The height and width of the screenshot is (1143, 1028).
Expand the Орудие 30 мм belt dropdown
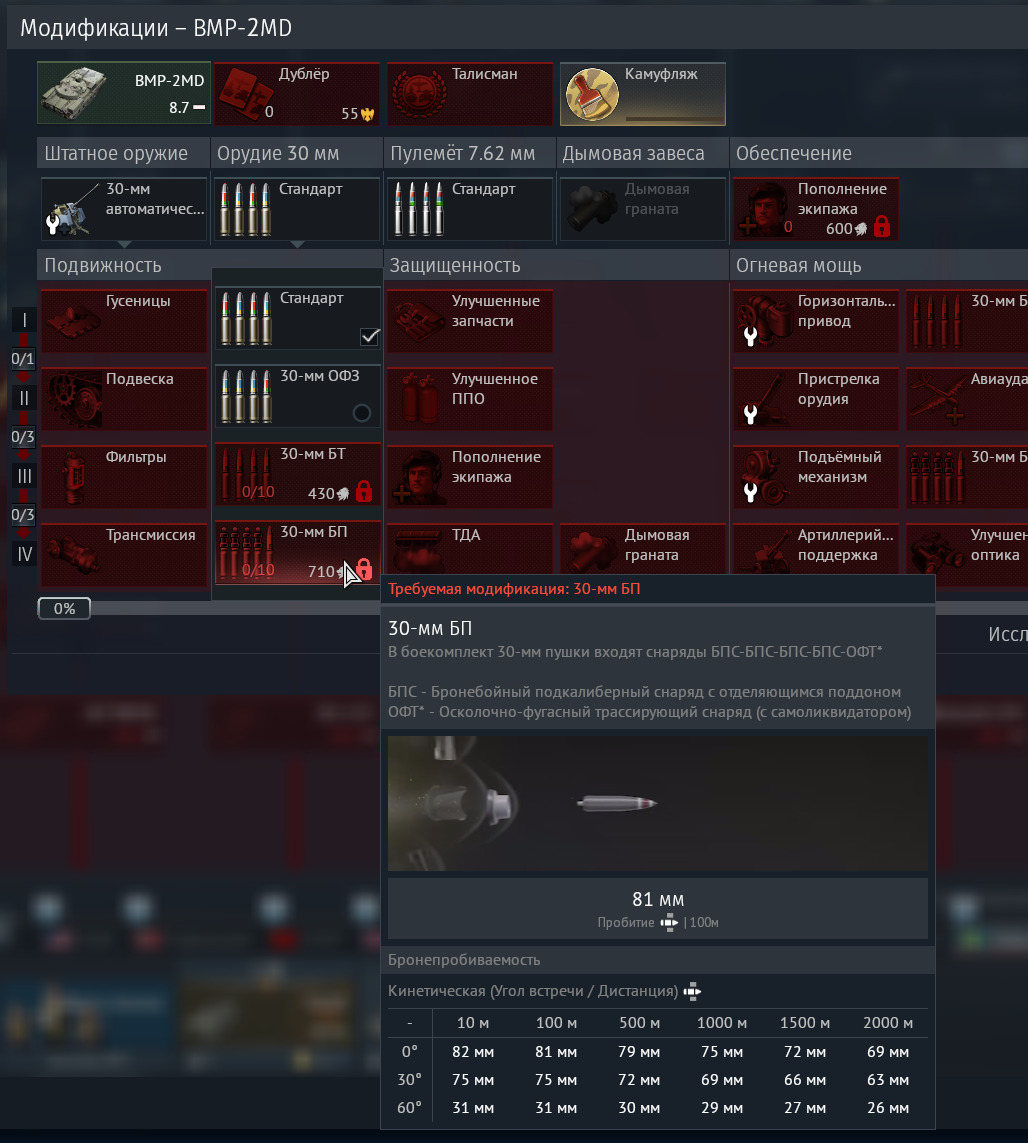[296, 243]
